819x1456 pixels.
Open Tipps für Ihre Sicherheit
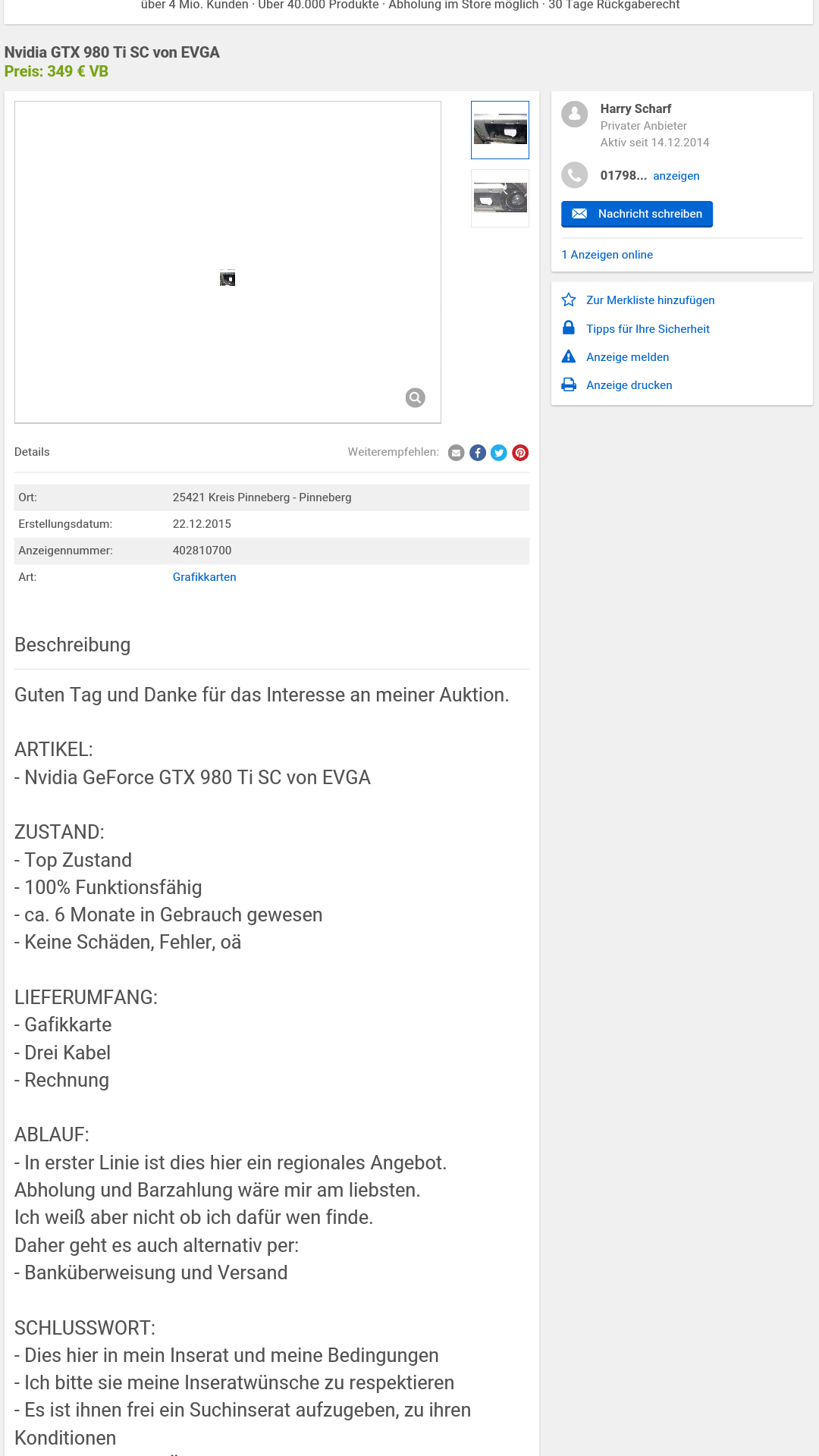tap(648, 329)
